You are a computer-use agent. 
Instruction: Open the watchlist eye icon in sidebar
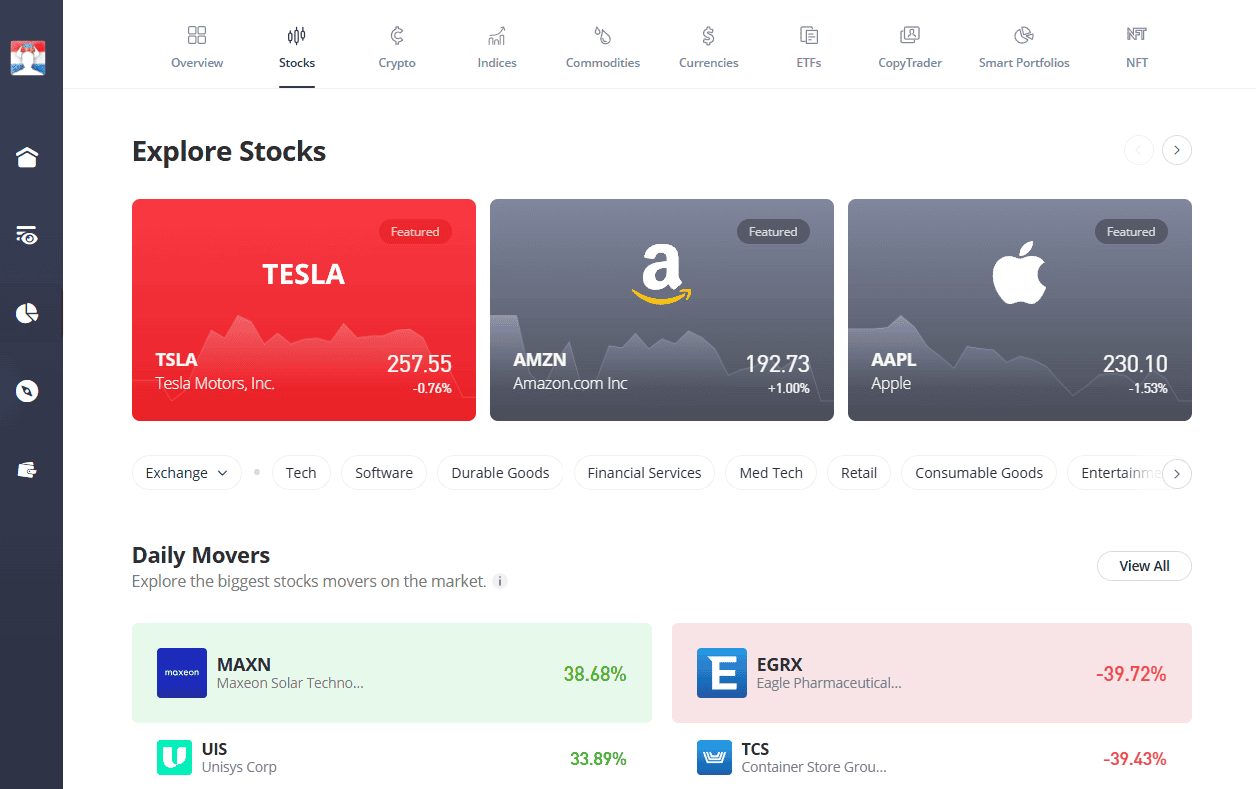[27, 236]
